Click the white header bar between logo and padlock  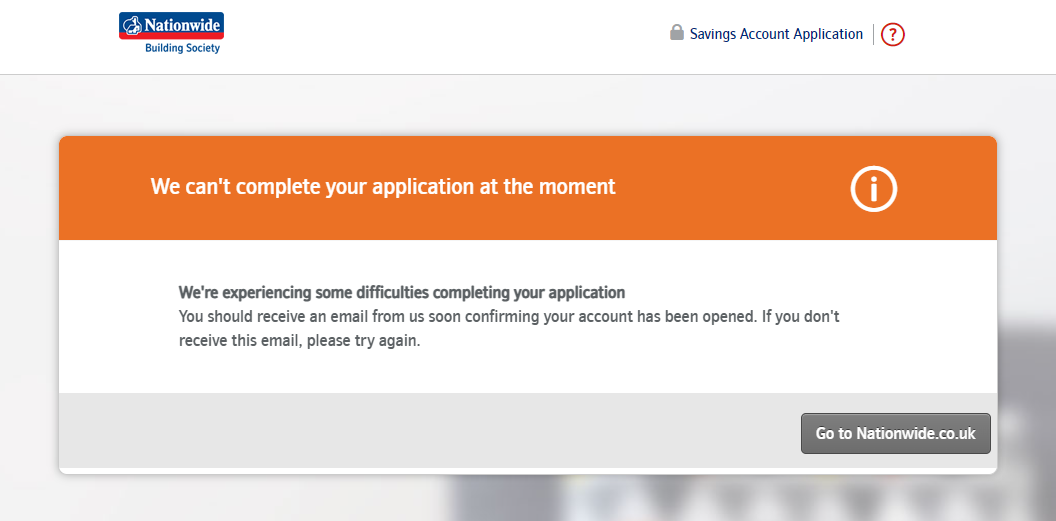[x=444, y=35]
